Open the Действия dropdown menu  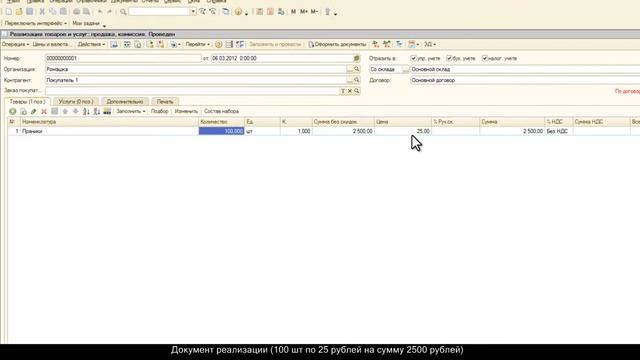[91, 44]
